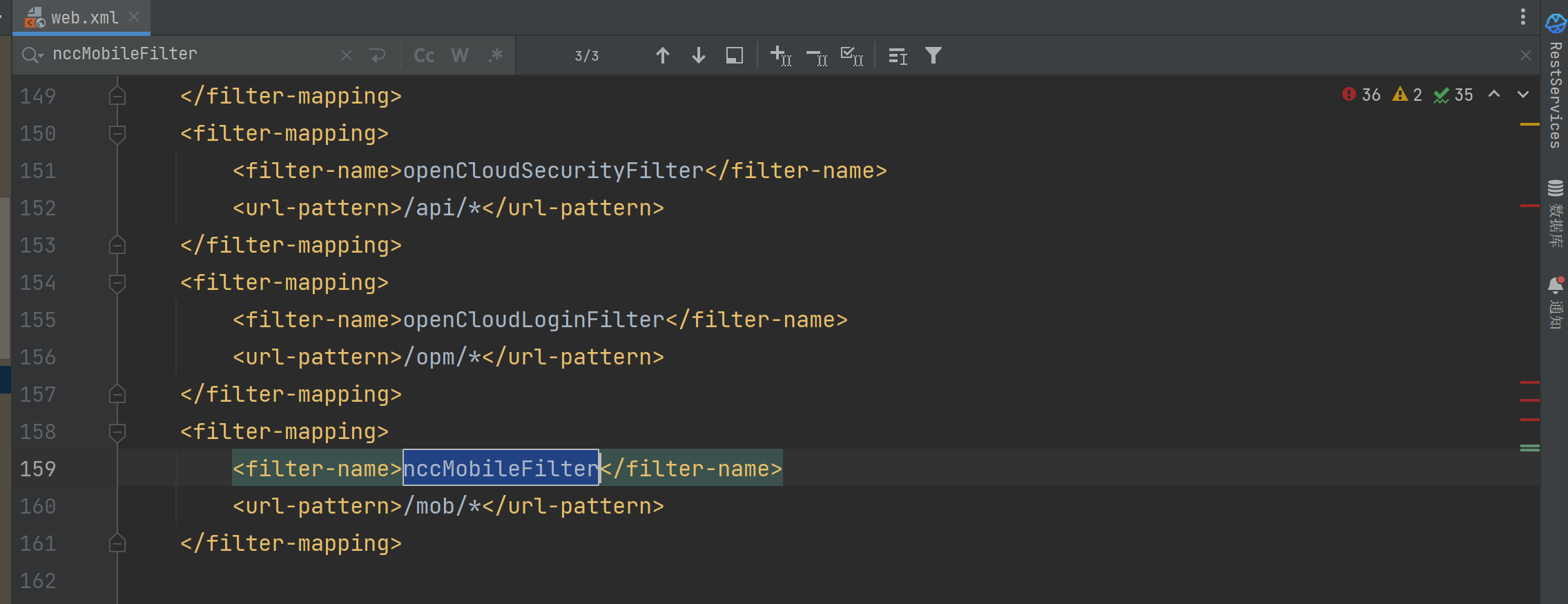Viewport: 1568px width, 604px height.
Task: Toggle Match Case (Cc) option
Action: [424, 55]
